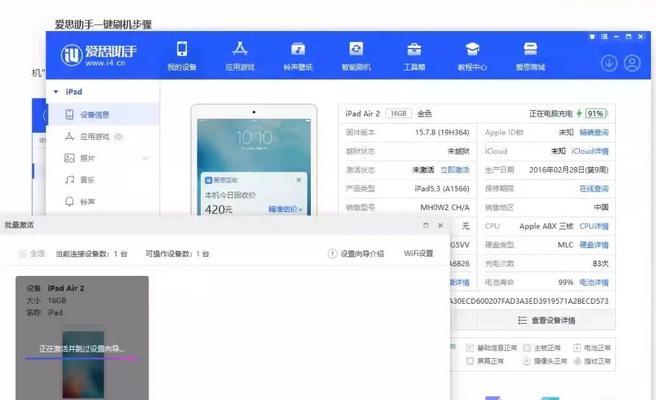Screen dimensions: 656x400
Task: Click sales model MH0W2 CH/A
Action: 445,208
